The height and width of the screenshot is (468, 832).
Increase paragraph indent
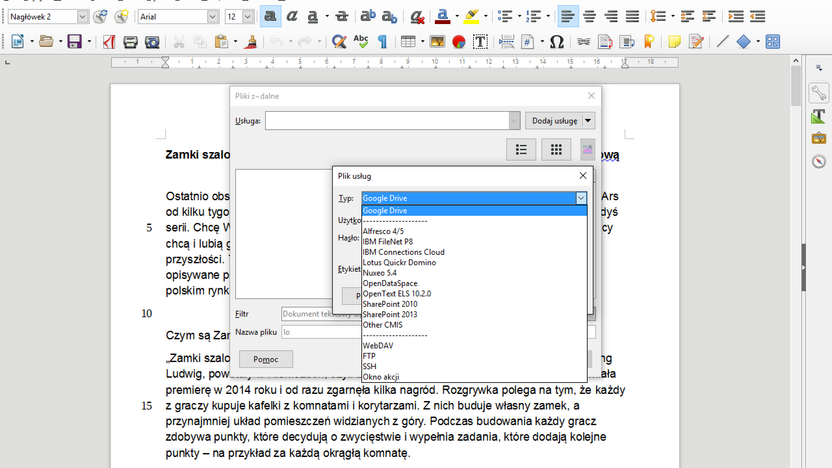click(x=736, y=17)
